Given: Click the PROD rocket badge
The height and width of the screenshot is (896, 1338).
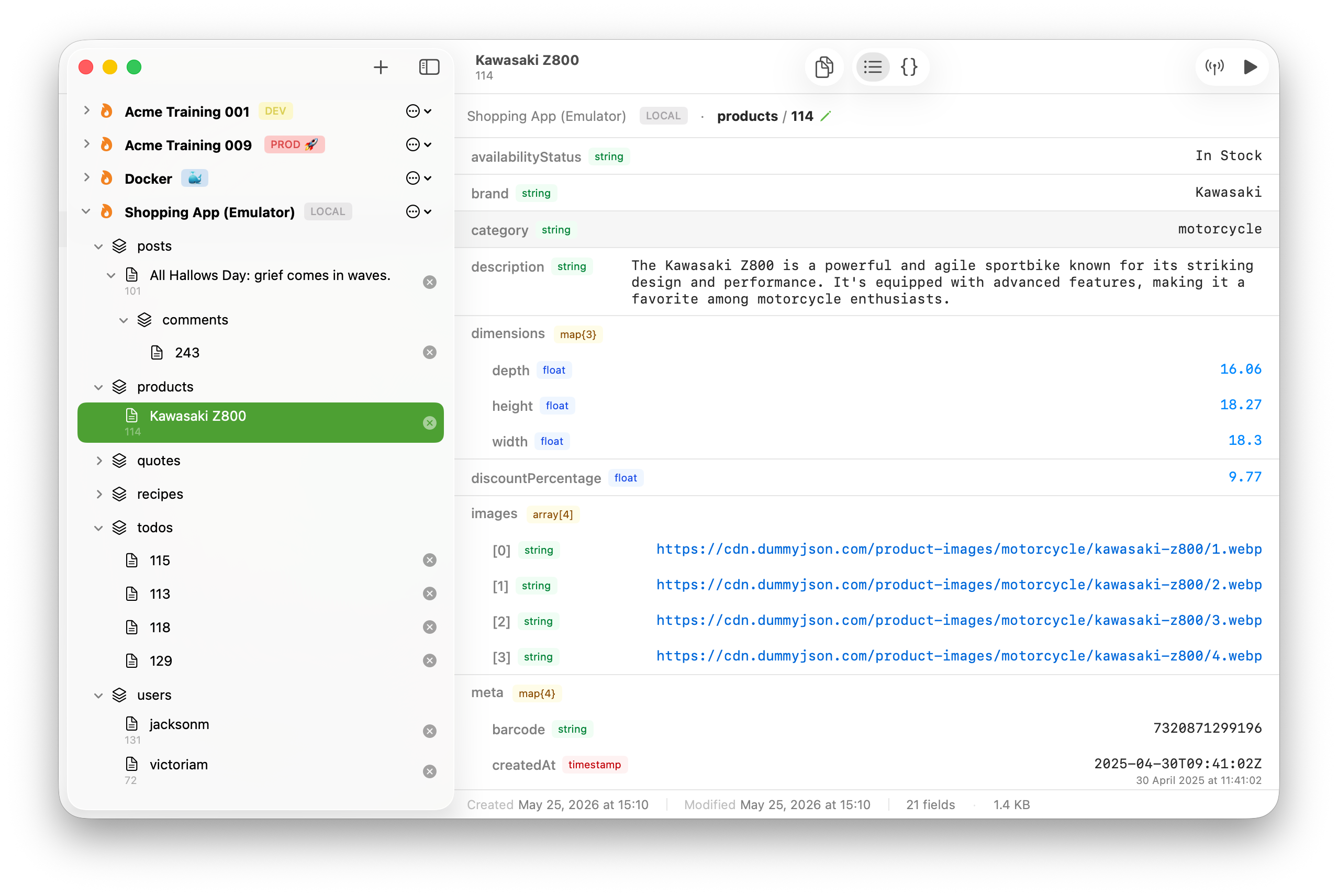Looking at the screenshot, I should coord(294,144).
